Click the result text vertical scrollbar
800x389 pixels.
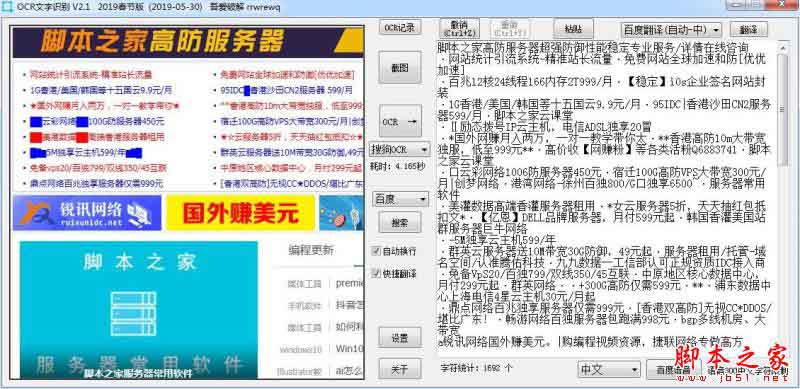[782, 197]
